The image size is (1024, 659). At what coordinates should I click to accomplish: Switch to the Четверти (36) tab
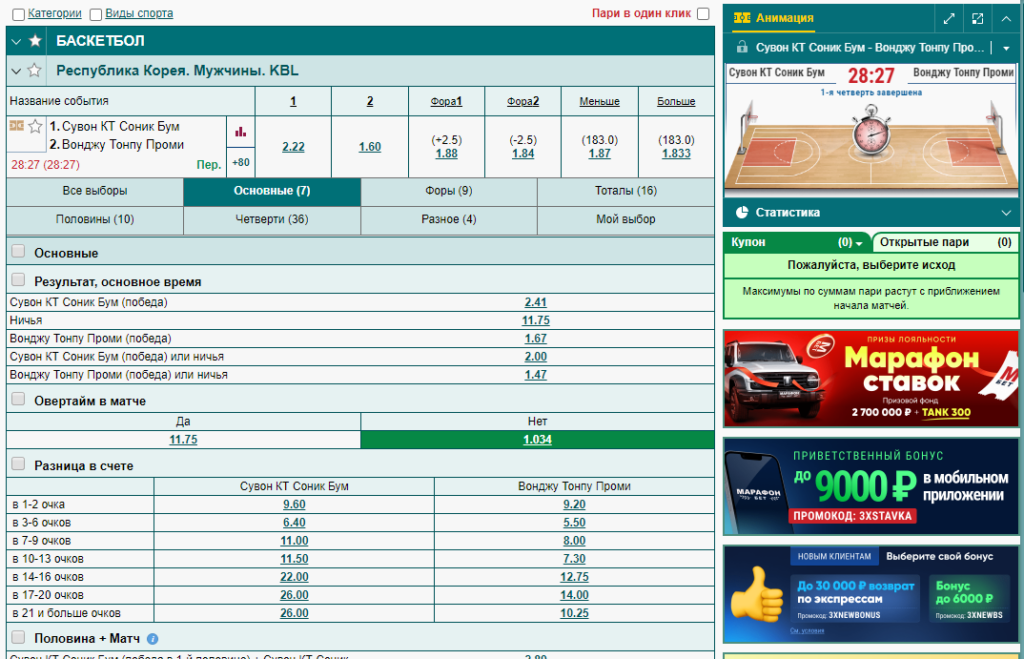click(272, 220)
